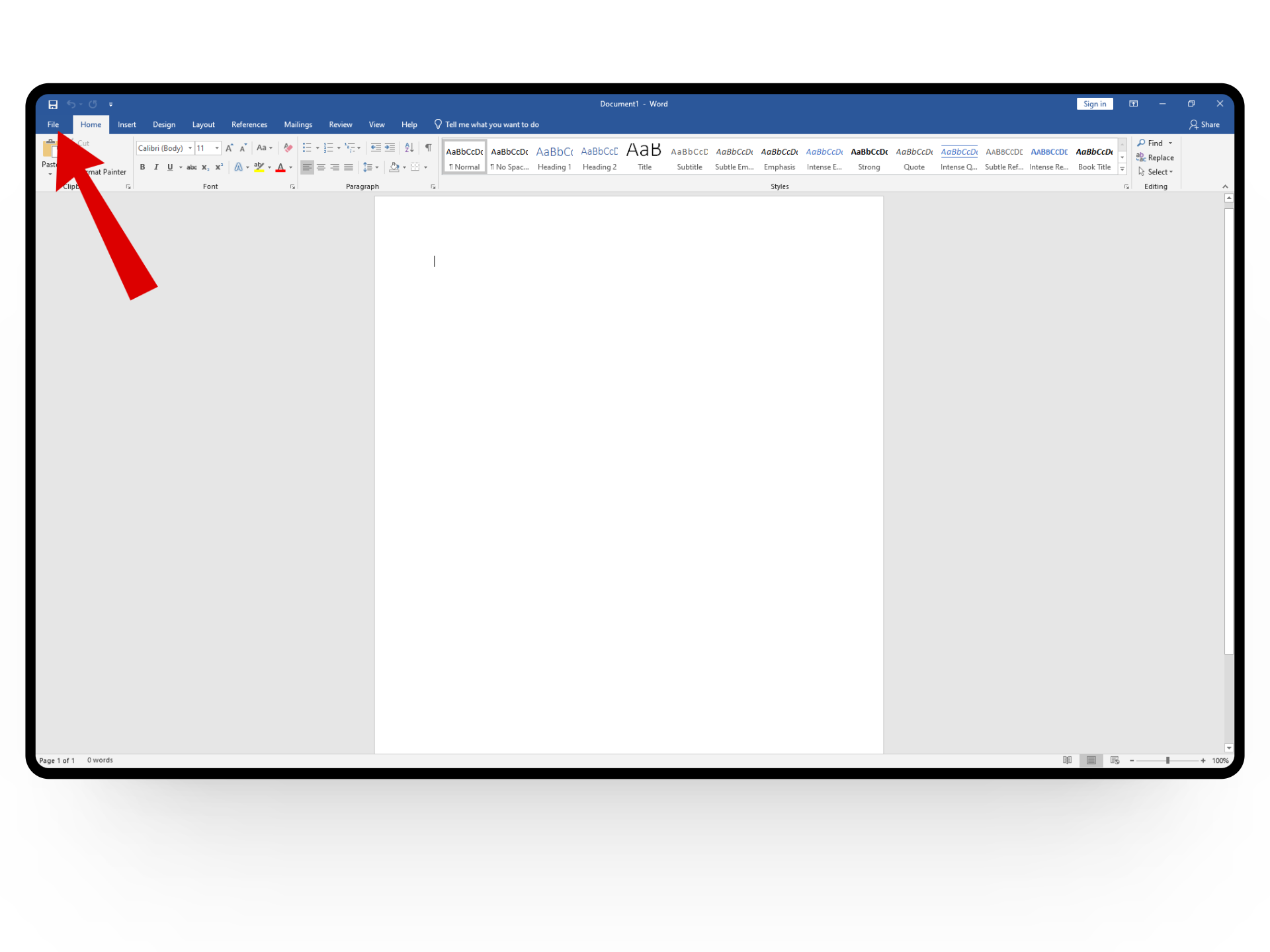
Task: Open the File menu tab
Action: tap(53, 124)
